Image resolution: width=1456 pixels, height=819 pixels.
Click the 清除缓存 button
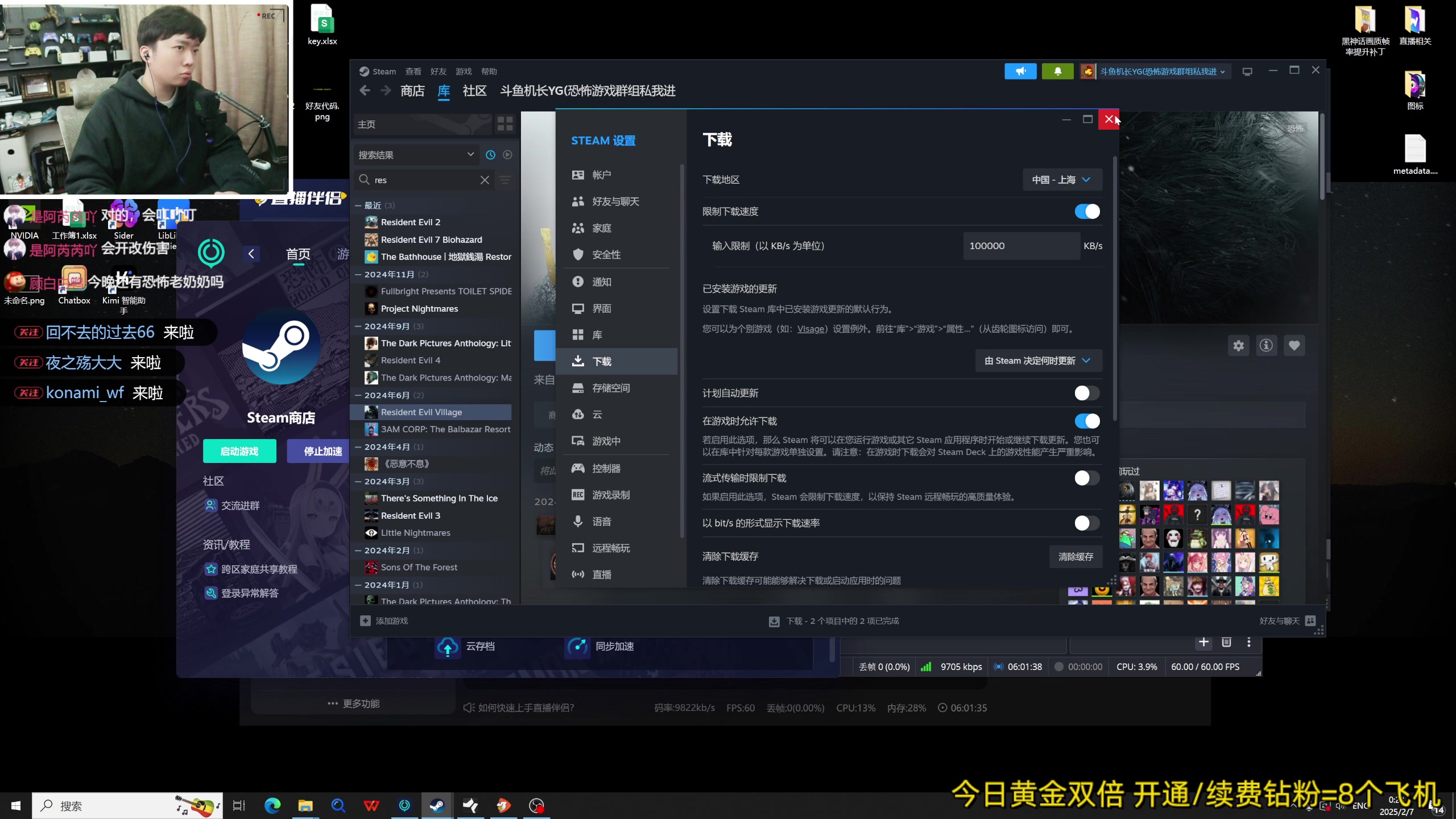click(x=1076, y=556)
